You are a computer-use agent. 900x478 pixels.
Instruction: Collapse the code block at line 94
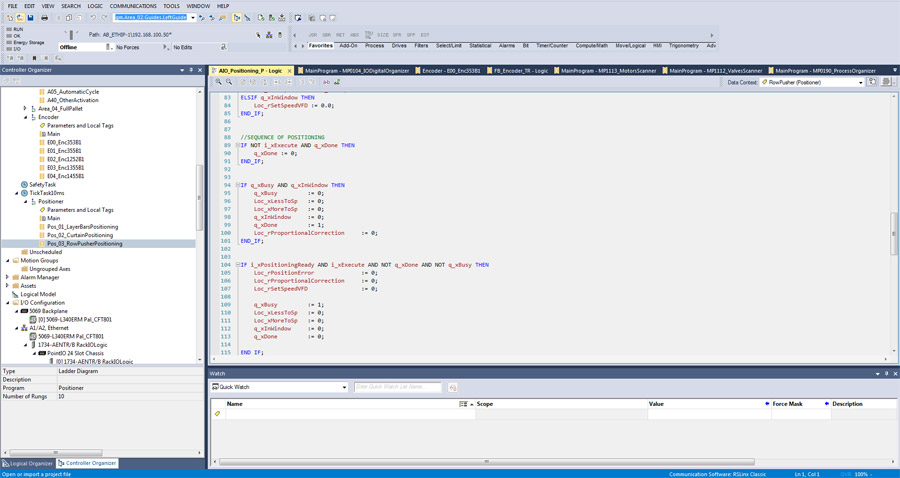click(x=237, y=185)
